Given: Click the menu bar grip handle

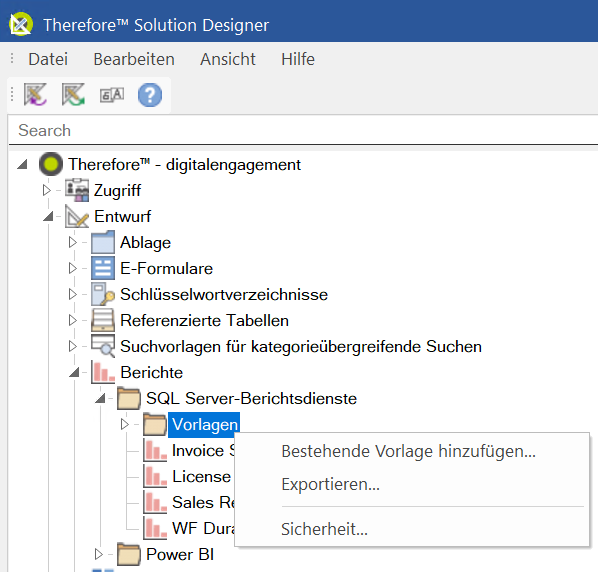Looking at the screenshot, I should tap(12, 58).
